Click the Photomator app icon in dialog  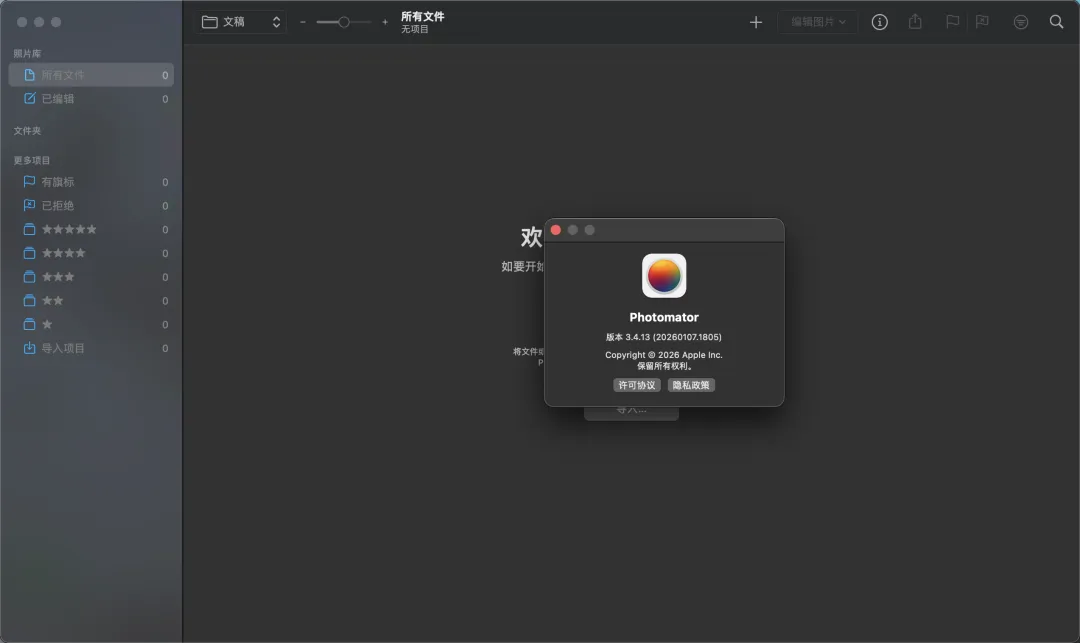tap(664, 276)
